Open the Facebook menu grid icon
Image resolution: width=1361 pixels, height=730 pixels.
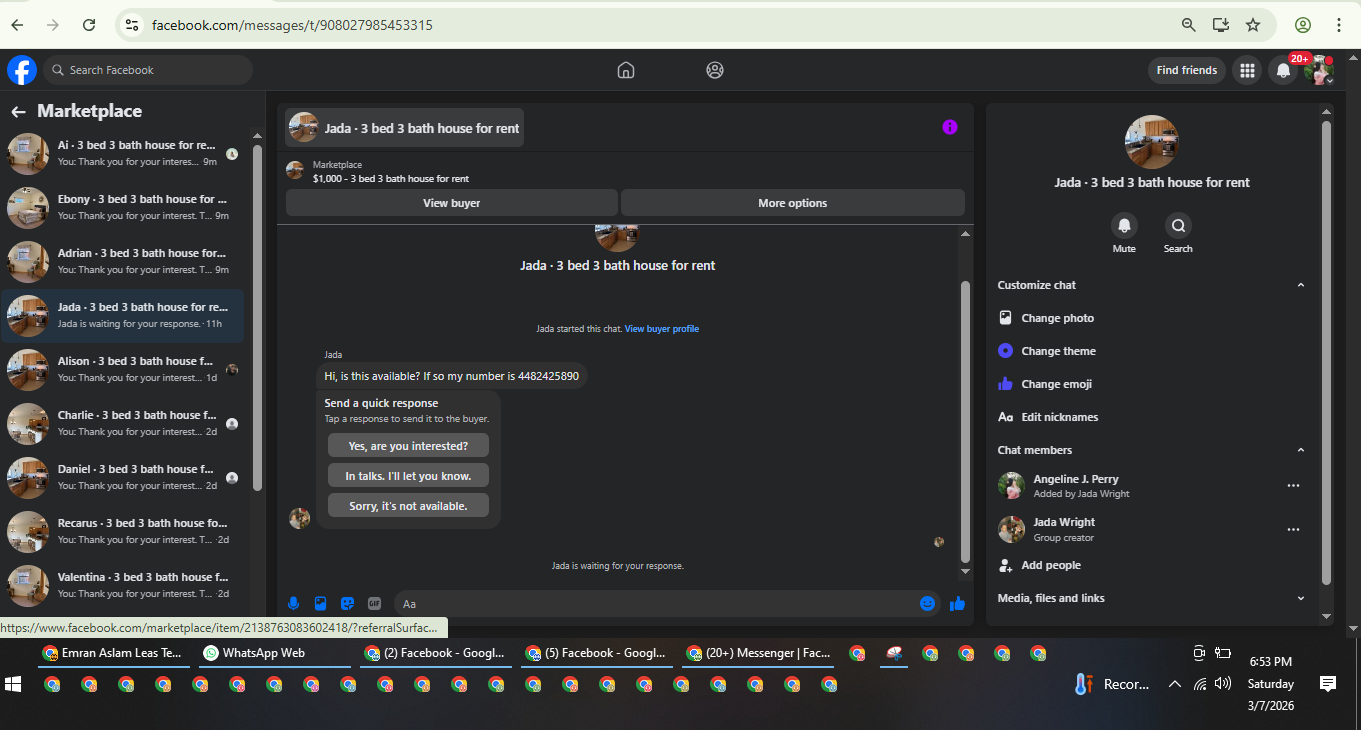1247,70
